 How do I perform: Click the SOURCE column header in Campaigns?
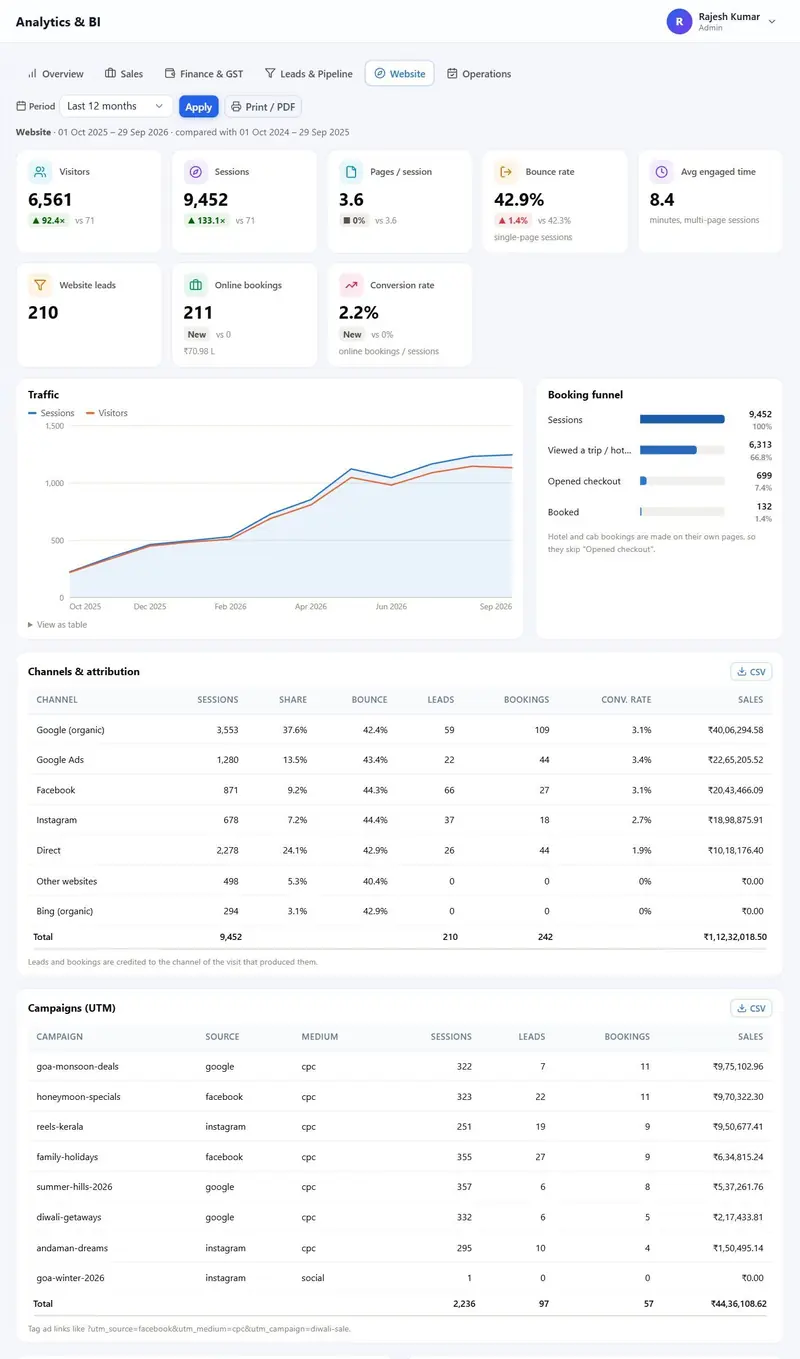222,1037
